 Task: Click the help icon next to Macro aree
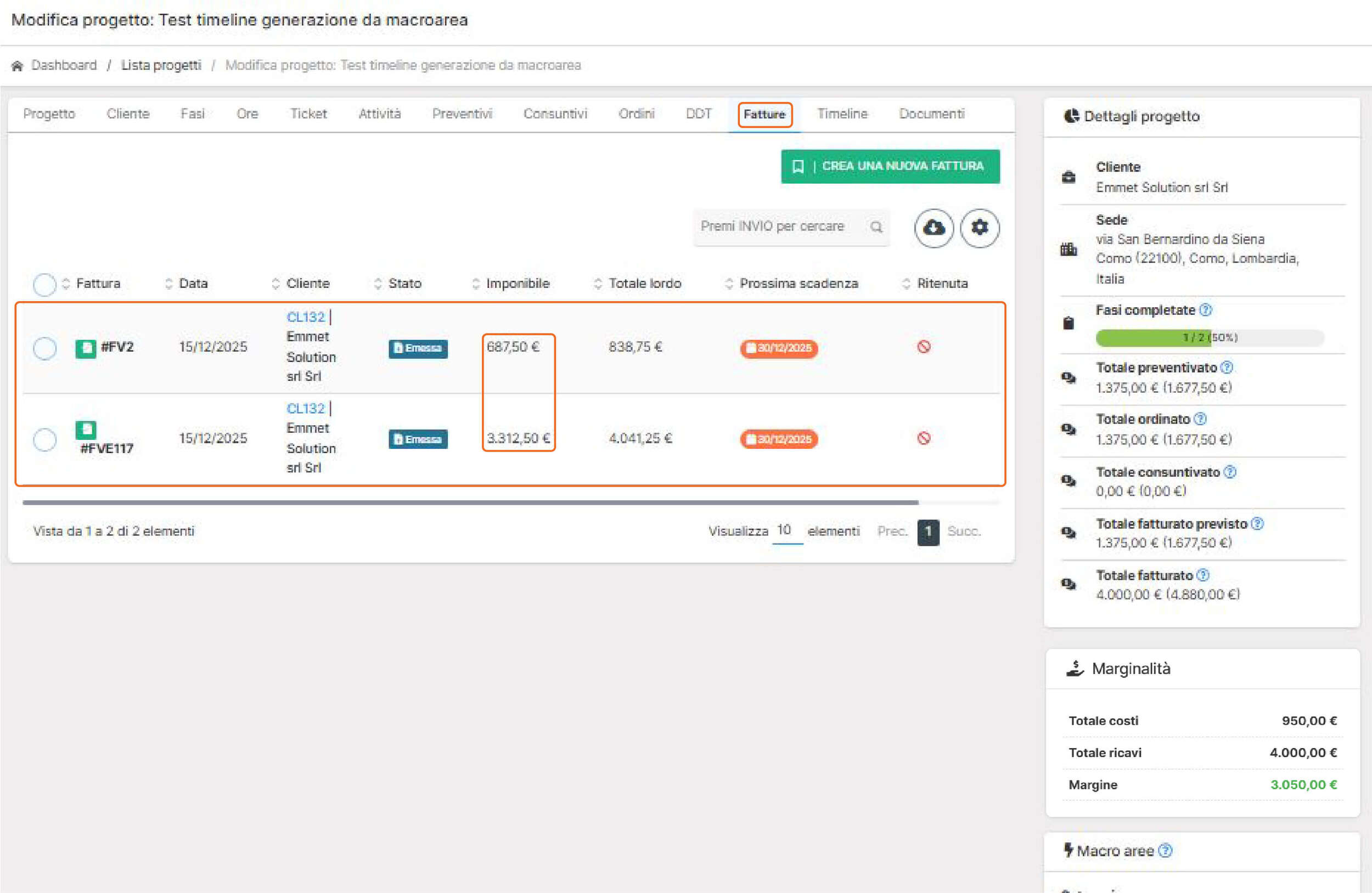tap(1165, 850)
